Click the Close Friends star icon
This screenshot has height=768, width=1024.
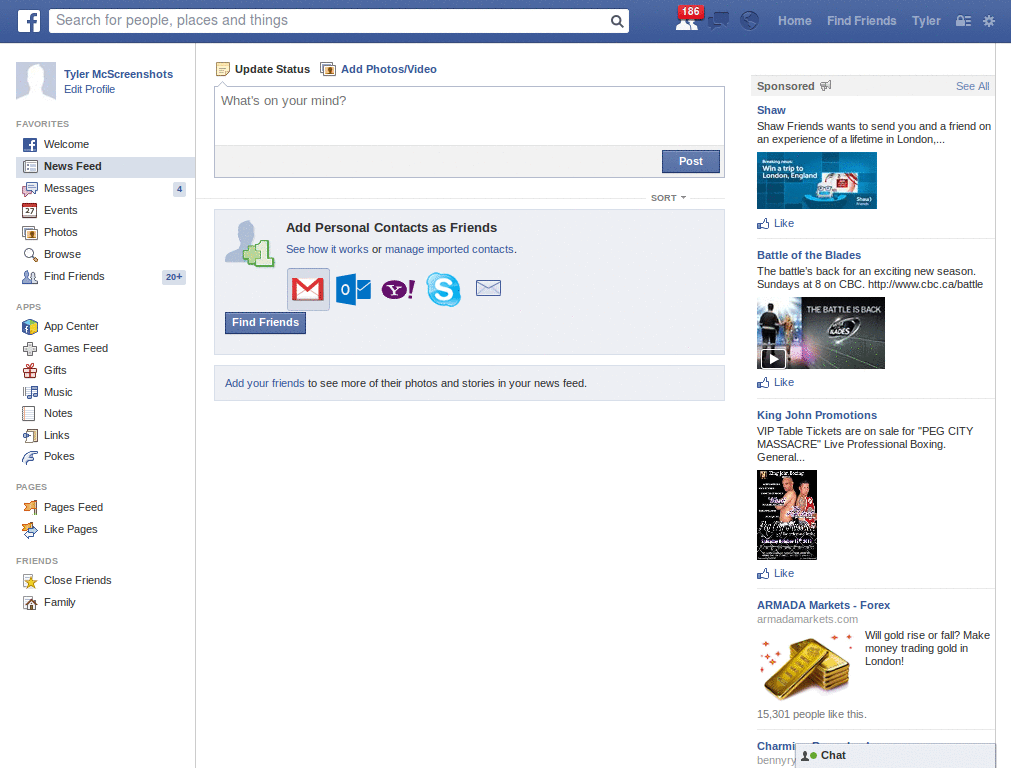(x=30, y=581)
